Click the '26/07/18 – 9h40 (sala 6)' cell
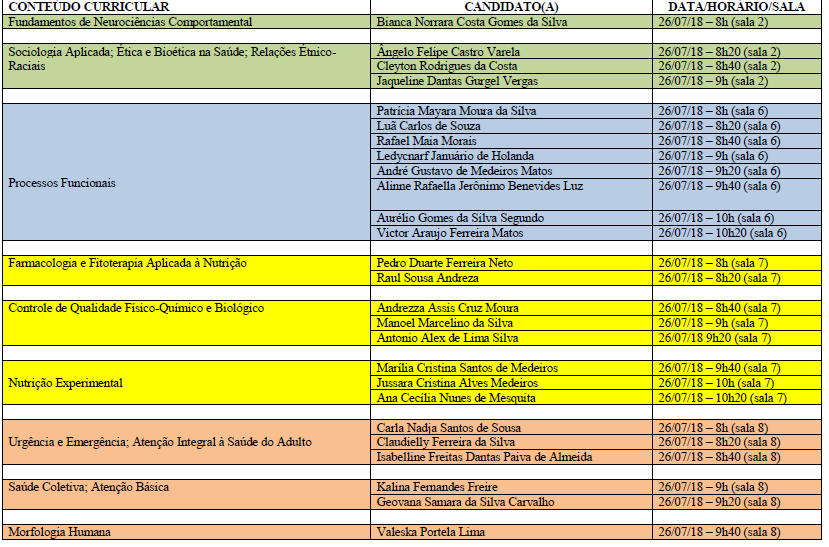 tap(737, 194)
